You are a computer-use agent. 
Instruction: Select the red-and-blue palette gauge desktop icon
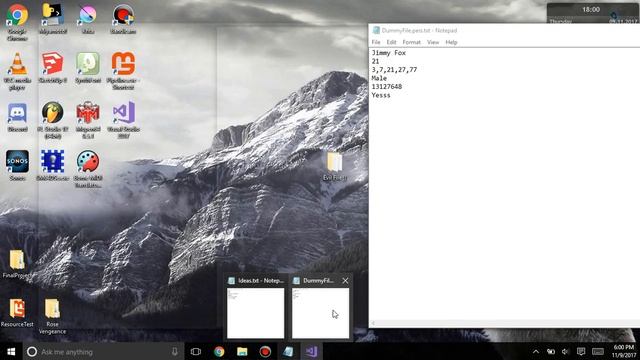[x=88, y=162]
